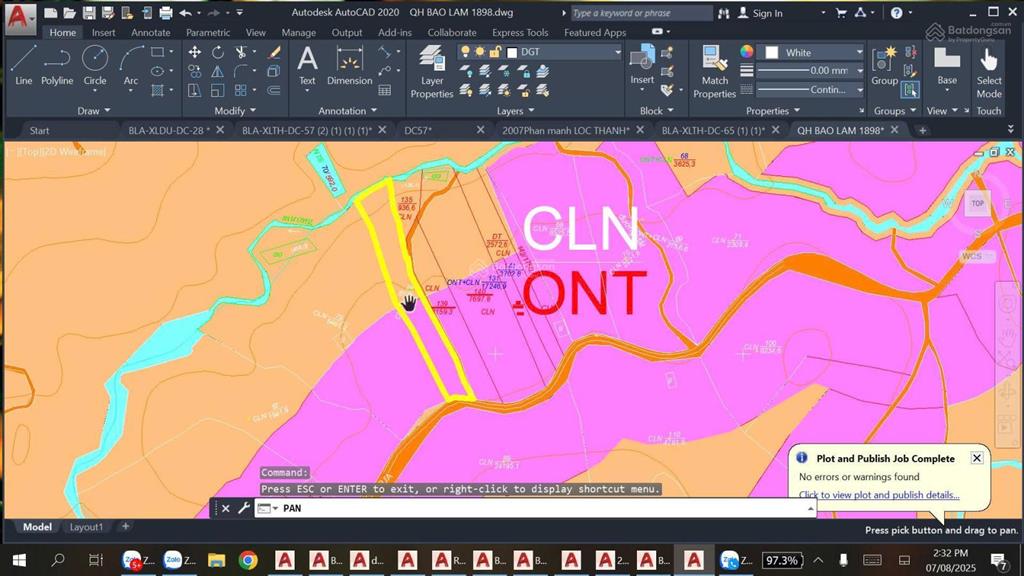
Task: Click the Select Mode touch button
Action: pyautogui.click(x=989, y=72)
